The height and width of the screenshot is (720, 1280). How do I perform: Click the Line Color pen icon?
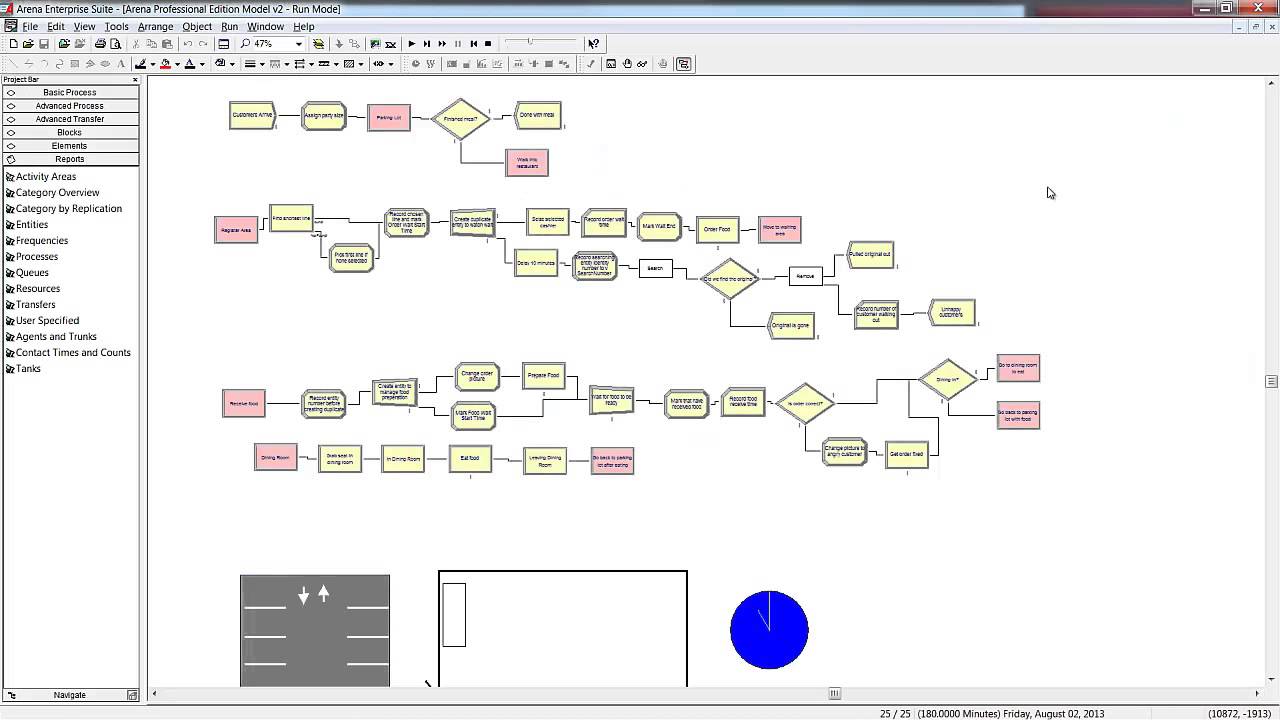click(141, 64)
